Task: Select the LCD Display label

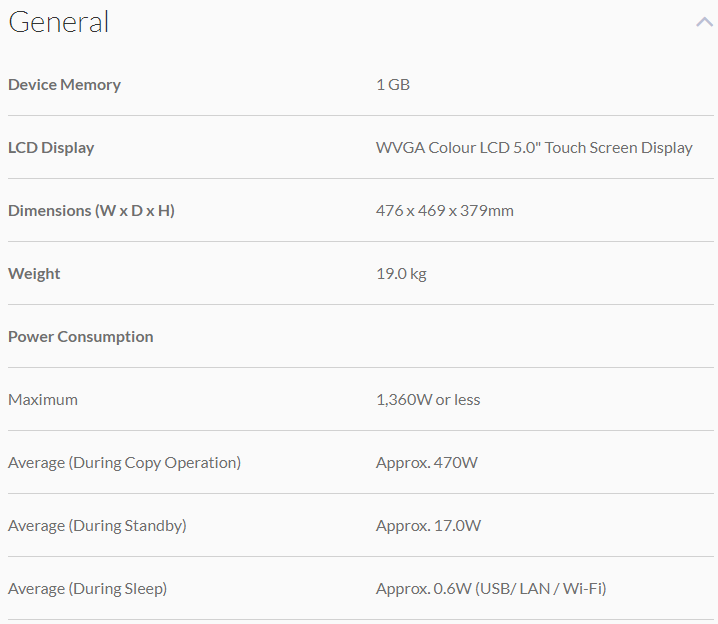Action: pyautogui.click(x=51, y=148)
